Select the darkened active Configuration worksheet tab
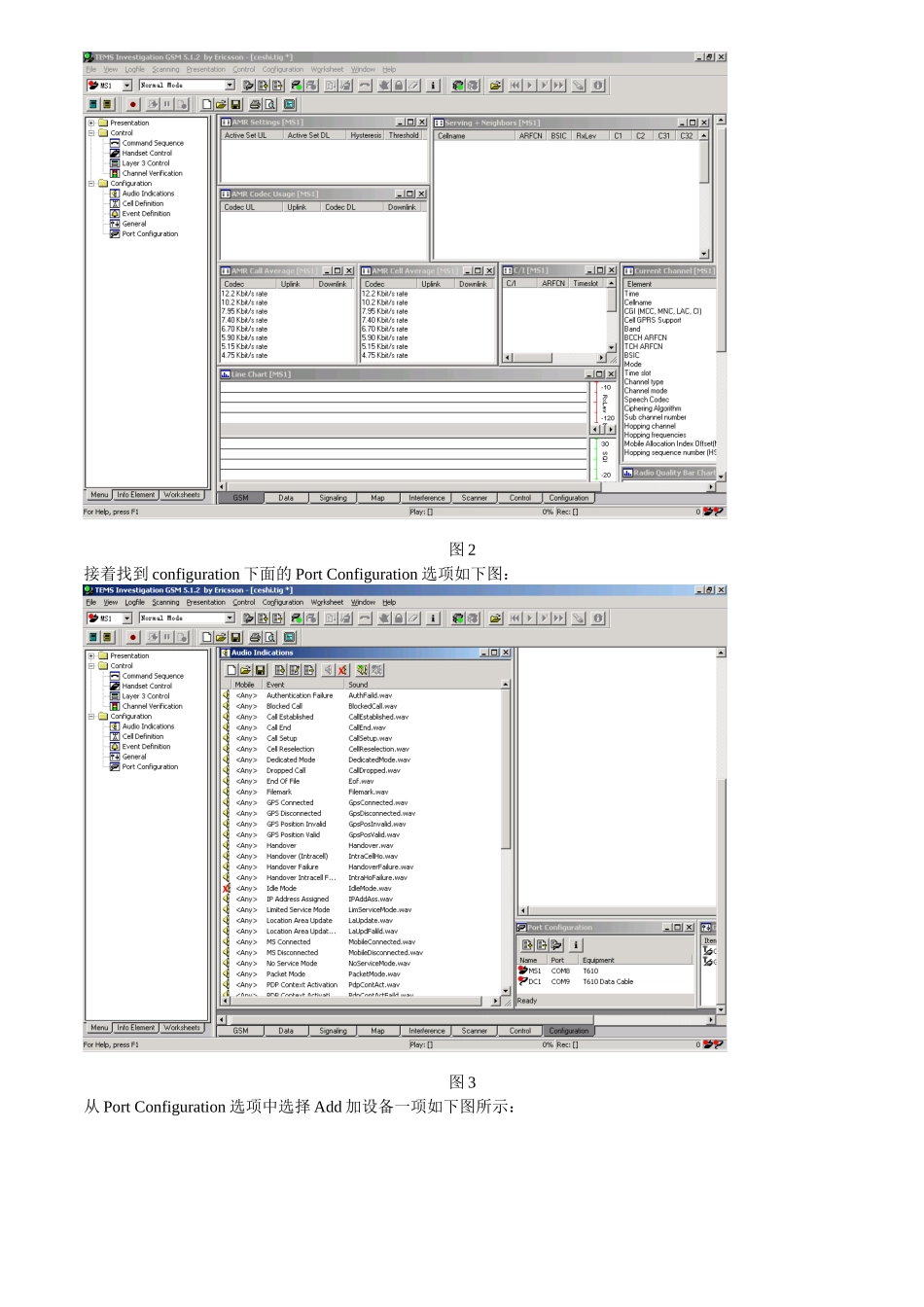Image resolution: width=924 pixels, height=1307 pixels. (569, 1031)
